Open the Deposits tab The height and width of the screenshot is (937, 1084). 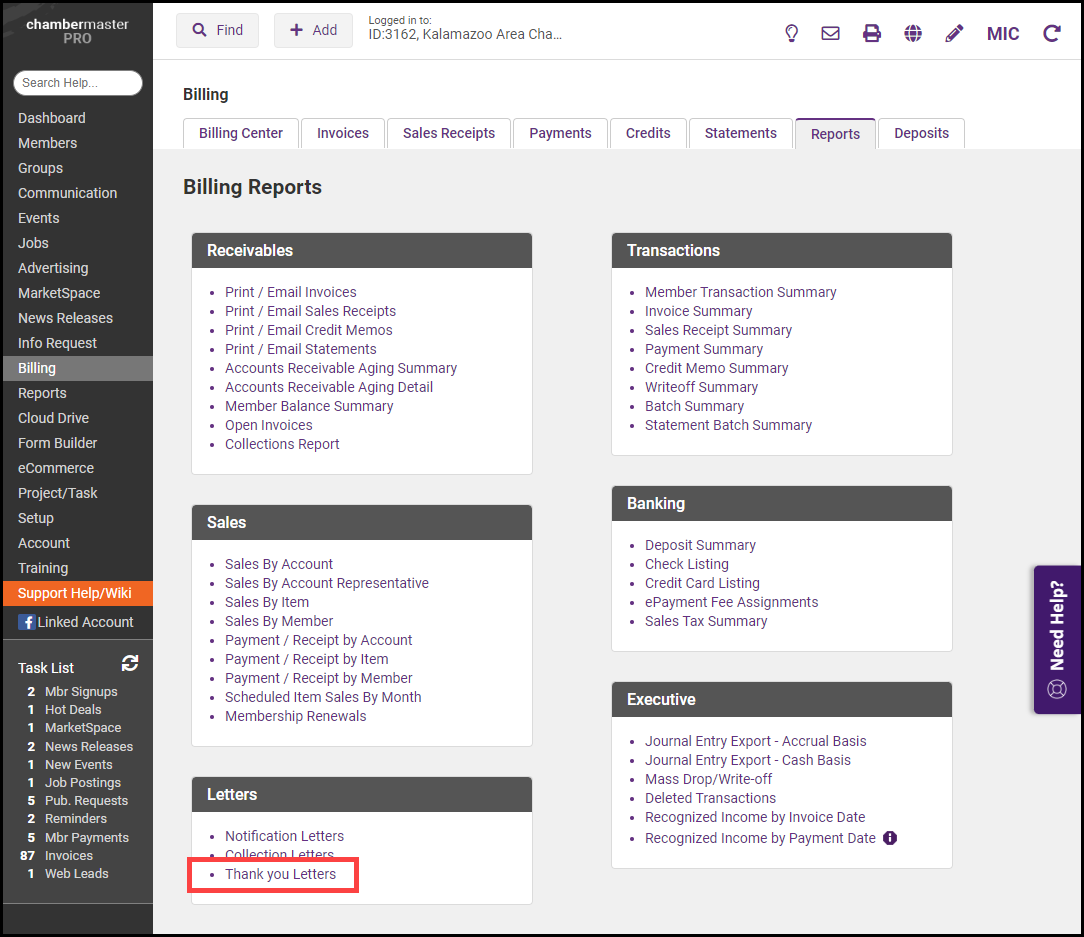coord(921,133)
